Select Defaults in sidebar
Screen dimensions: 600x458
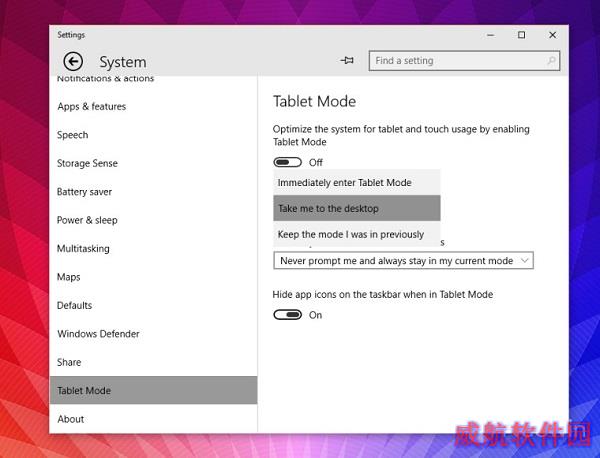click(153, 305)
